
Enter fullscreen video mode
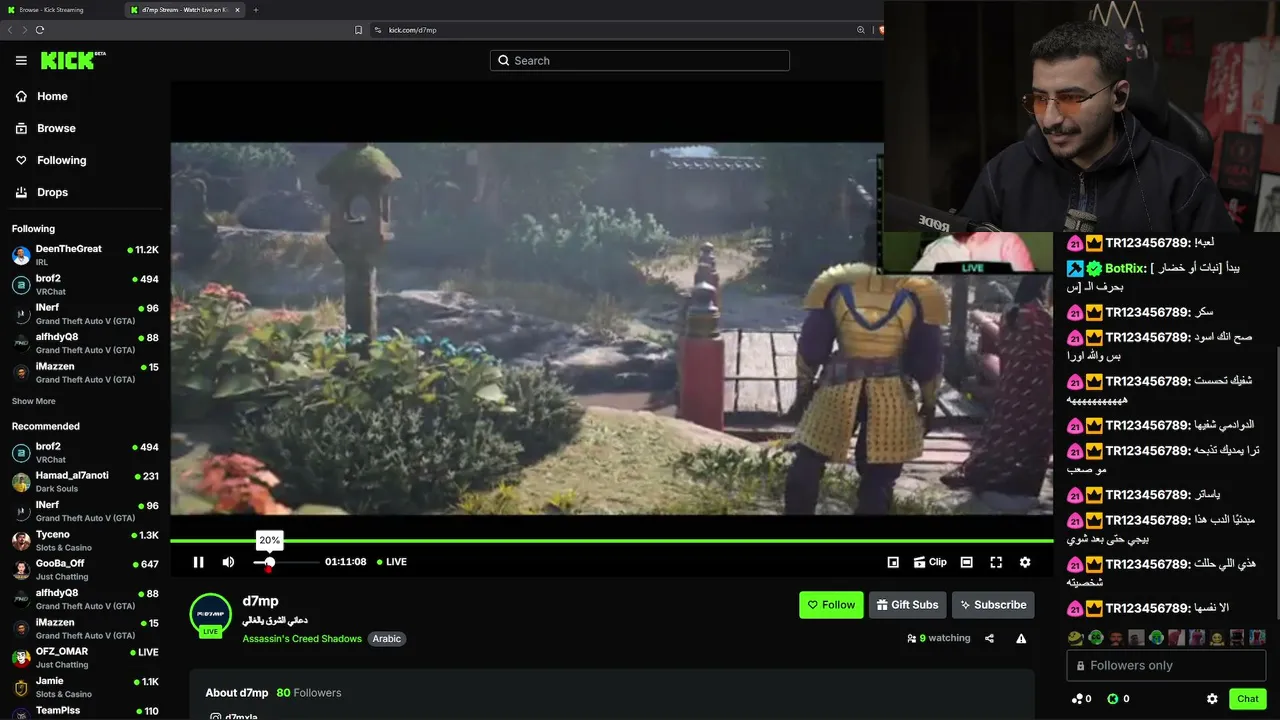coord(996,562)
